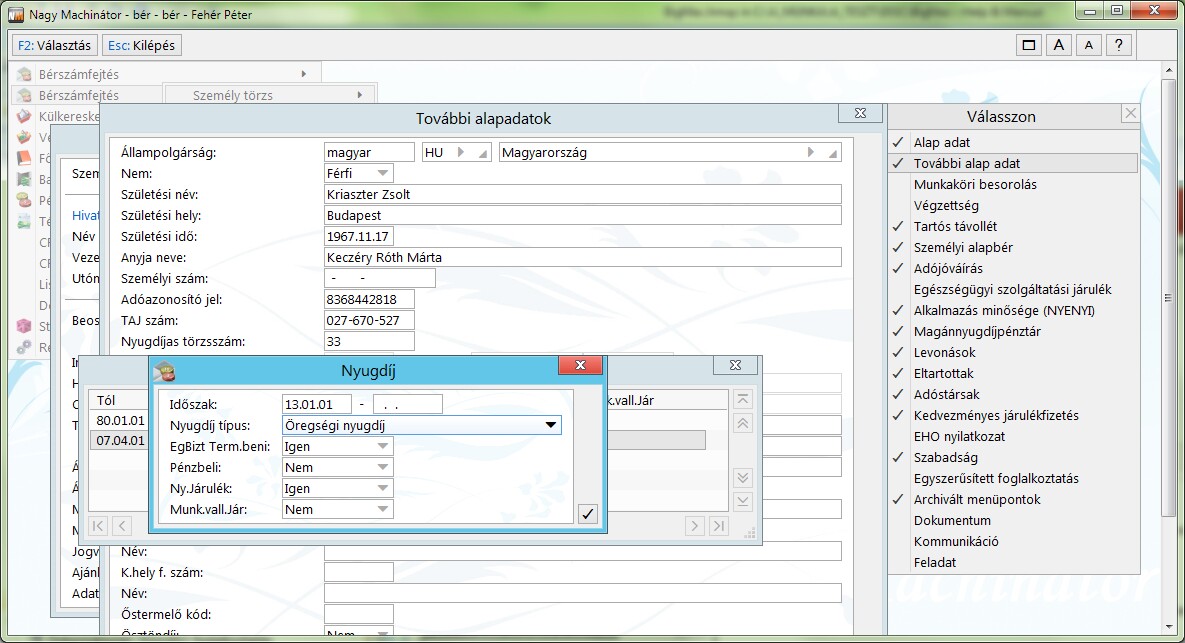The height and width of the screenshot is (643, 1185).
Task: Choose Személyi alapbér from the Válasszon list
Action: 963,247
